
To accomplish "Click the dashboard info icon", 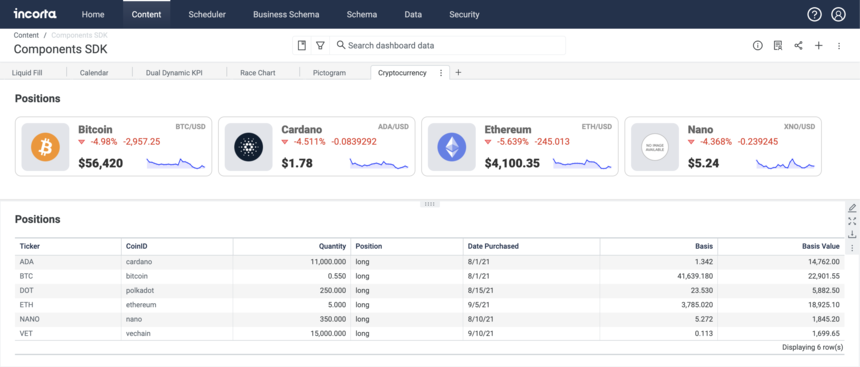I will coord(757,46).
